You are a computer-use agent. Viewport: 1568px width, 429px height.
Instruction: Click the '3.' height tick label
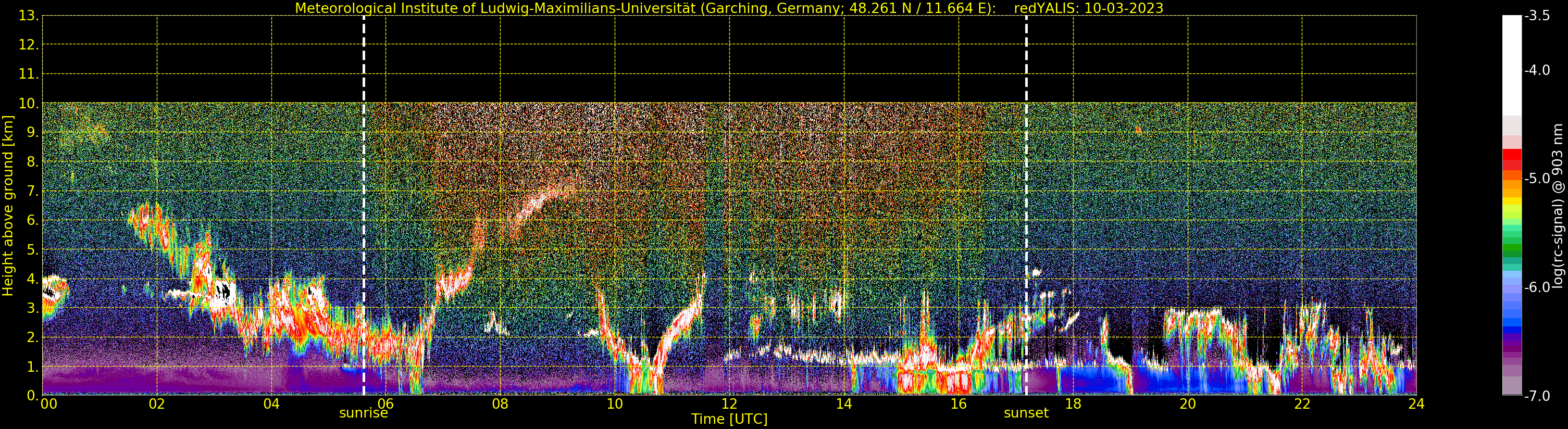coord(33,308)
